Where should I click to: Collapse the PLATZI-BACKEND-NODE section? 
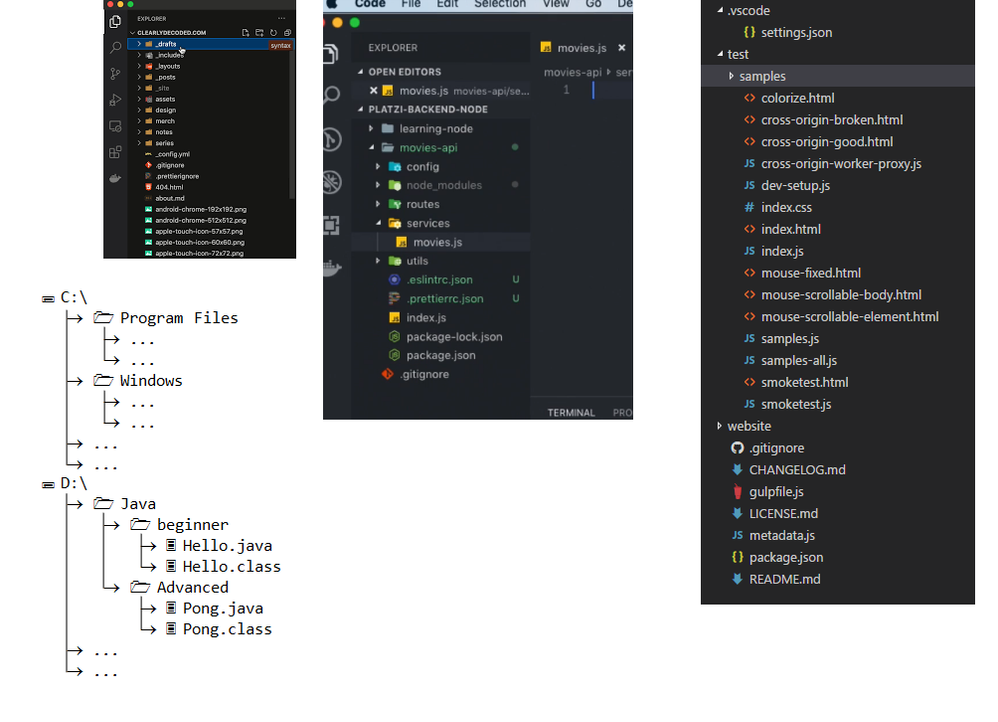click(x=359, y=110)
